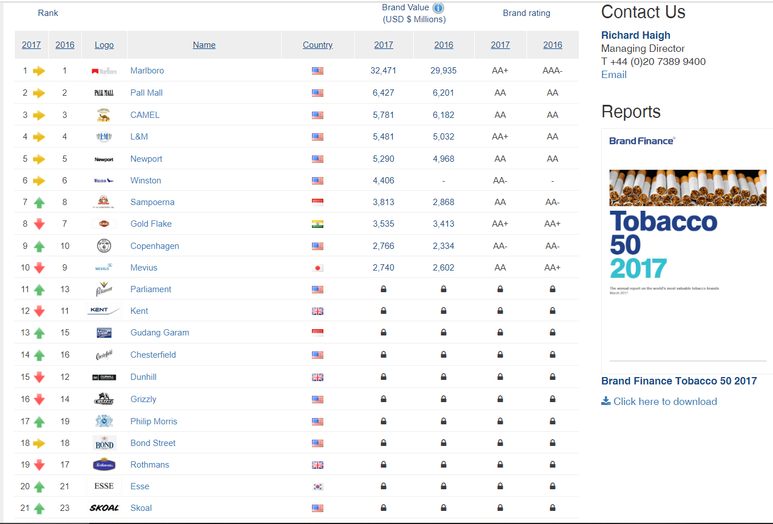Screen dimensions: 773x524
Task: Click the Bond Street logo
Action: pyautogui.click(x=104, y=443)
